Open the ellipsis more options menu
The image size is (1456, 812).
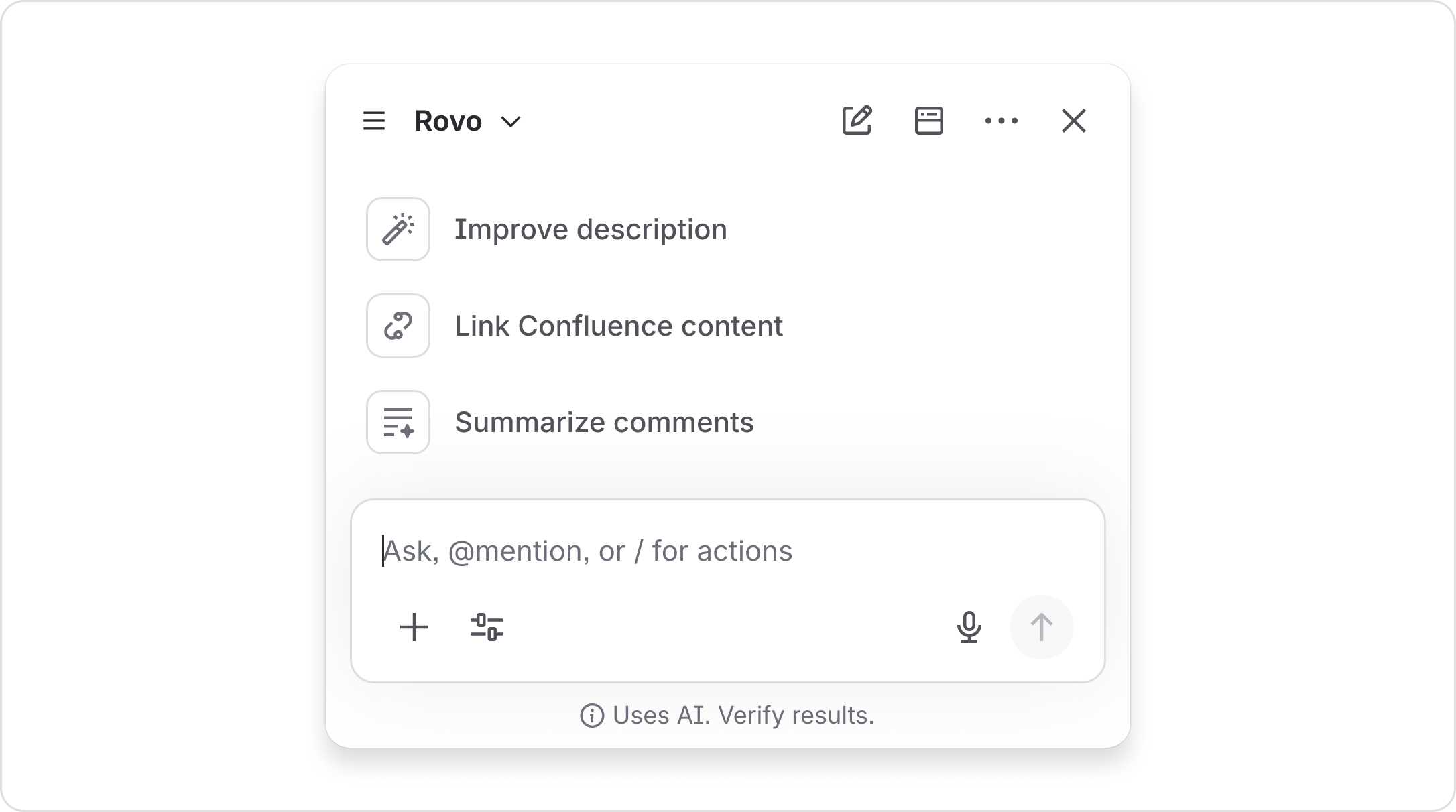tap(1002, 121)
